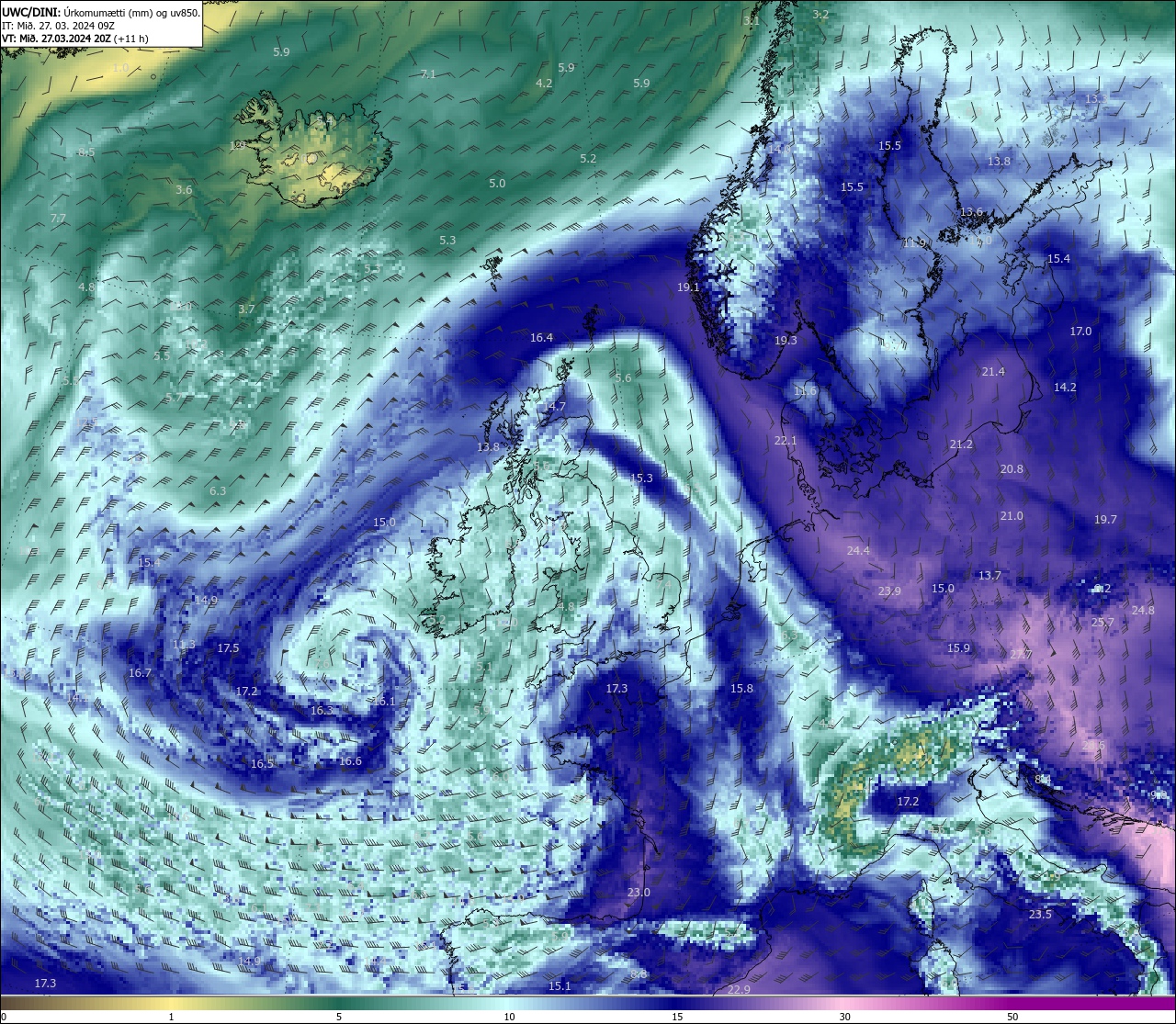Click the 23.0 value over southwest France
Image resolution: width=1176 pixels, height=1024 pixels.
coord(639,893)
